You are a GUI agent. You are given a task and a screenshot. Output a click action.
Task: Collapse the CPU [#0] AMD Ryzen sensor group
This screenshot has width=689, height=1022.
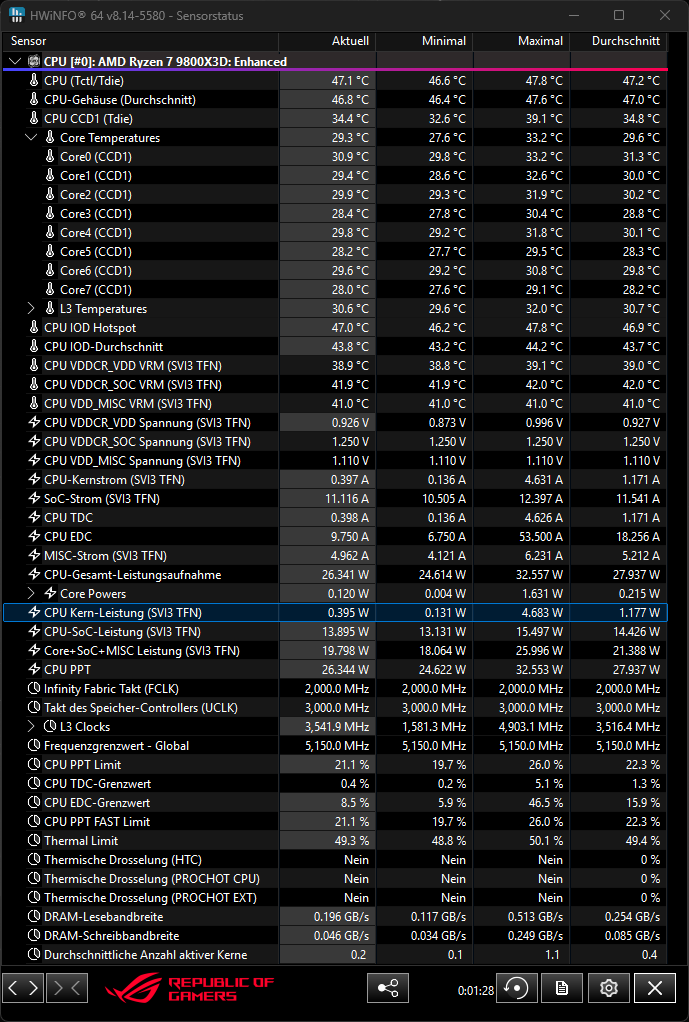[x=15, y=61]
